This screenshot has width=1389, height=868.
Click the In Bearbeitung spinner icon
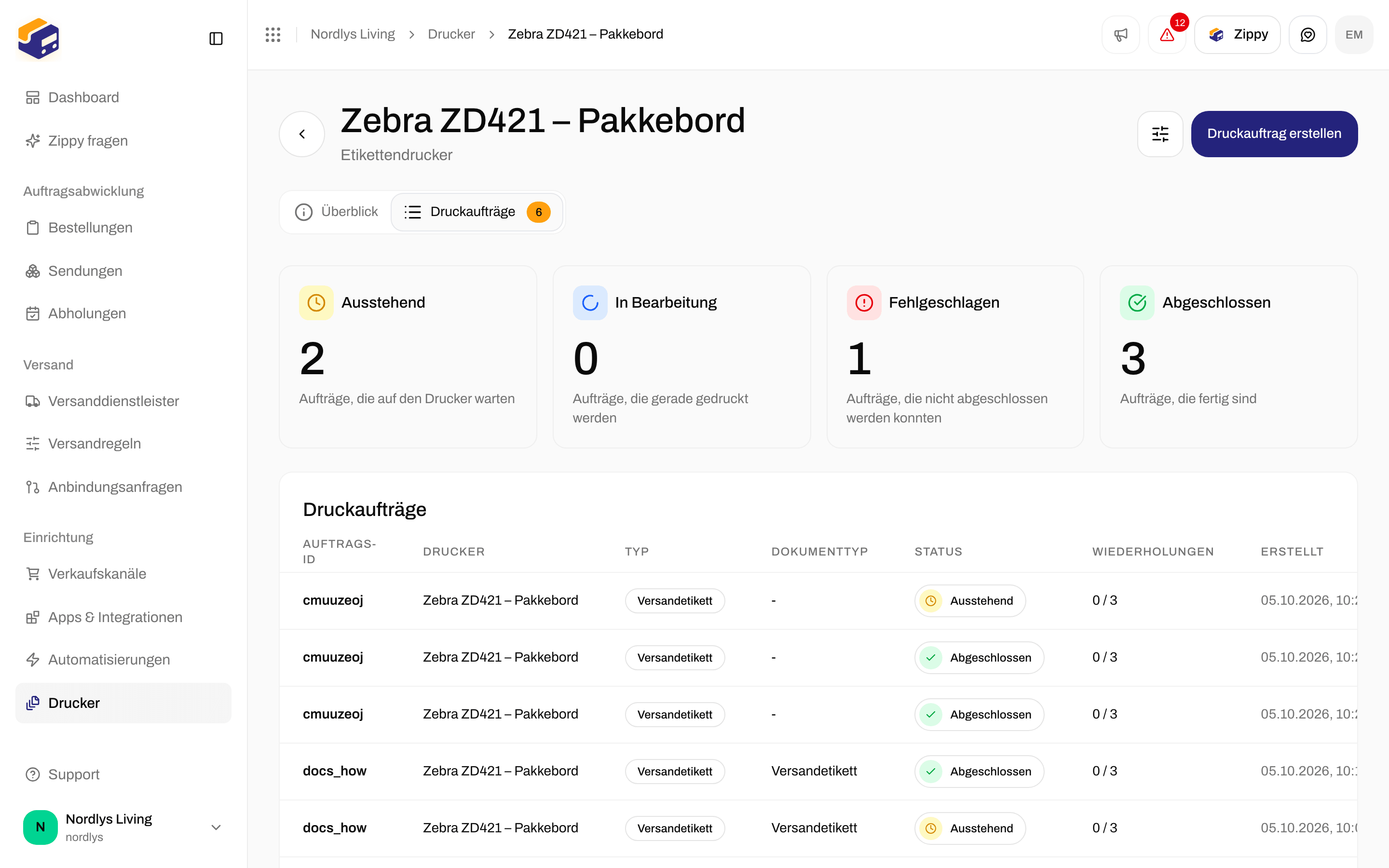(590, 302)
